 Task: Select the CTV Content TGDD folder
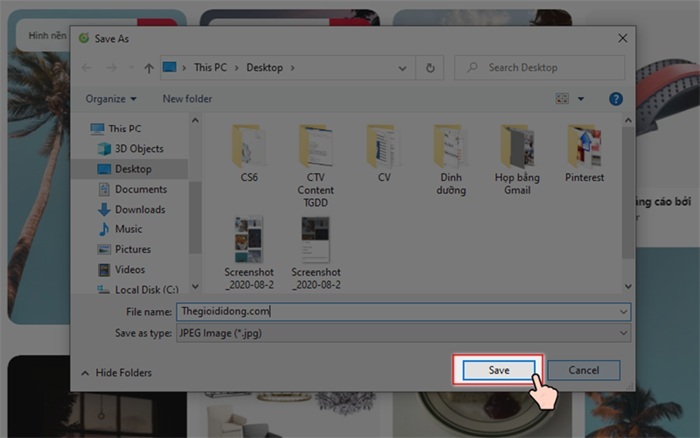316,166
